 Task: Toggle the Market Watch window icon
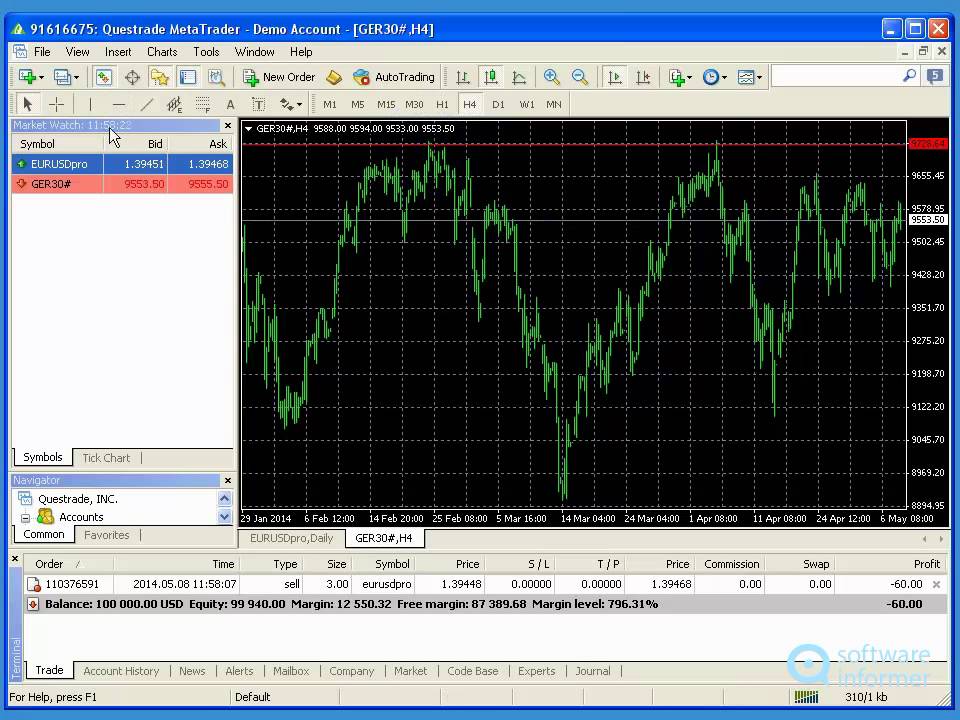pos(103,77)
